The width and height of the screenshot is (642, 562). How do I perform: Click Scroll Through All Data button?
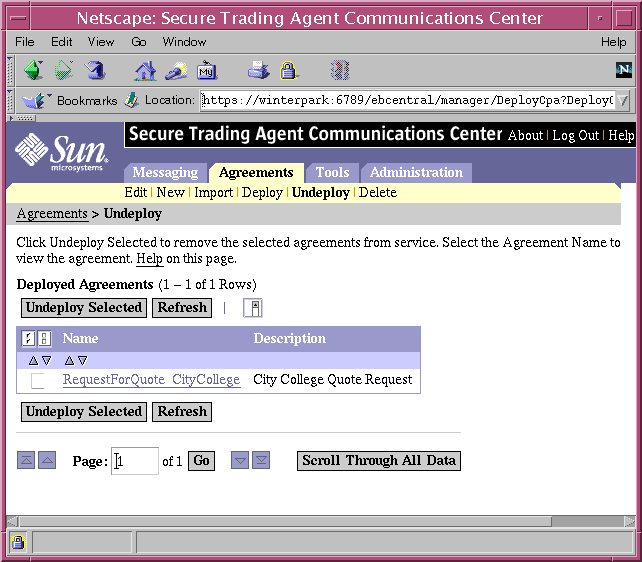tap(379, 461)
